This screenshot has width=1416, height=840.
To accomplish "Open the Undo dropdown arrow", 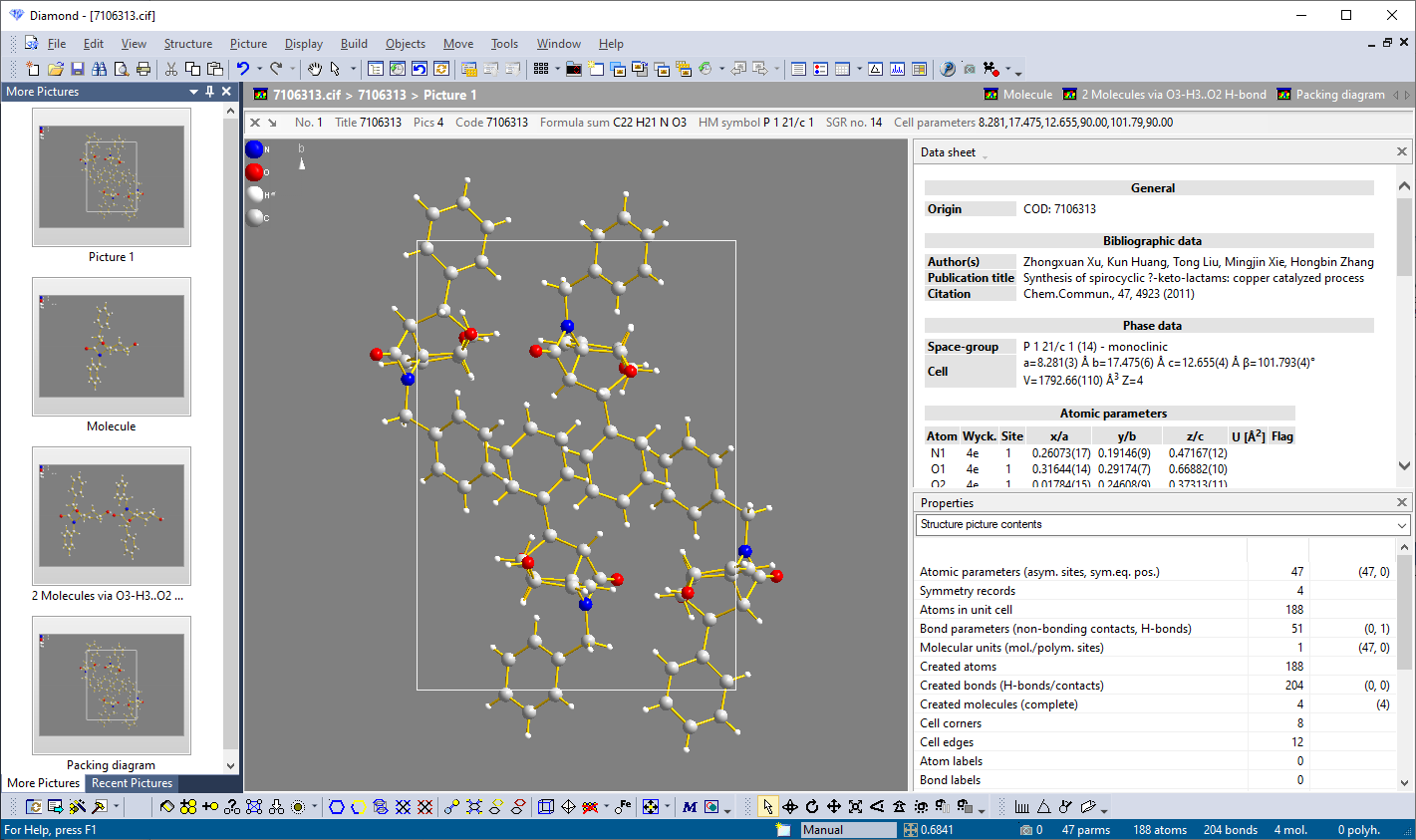I will click(x=258, y=68).
